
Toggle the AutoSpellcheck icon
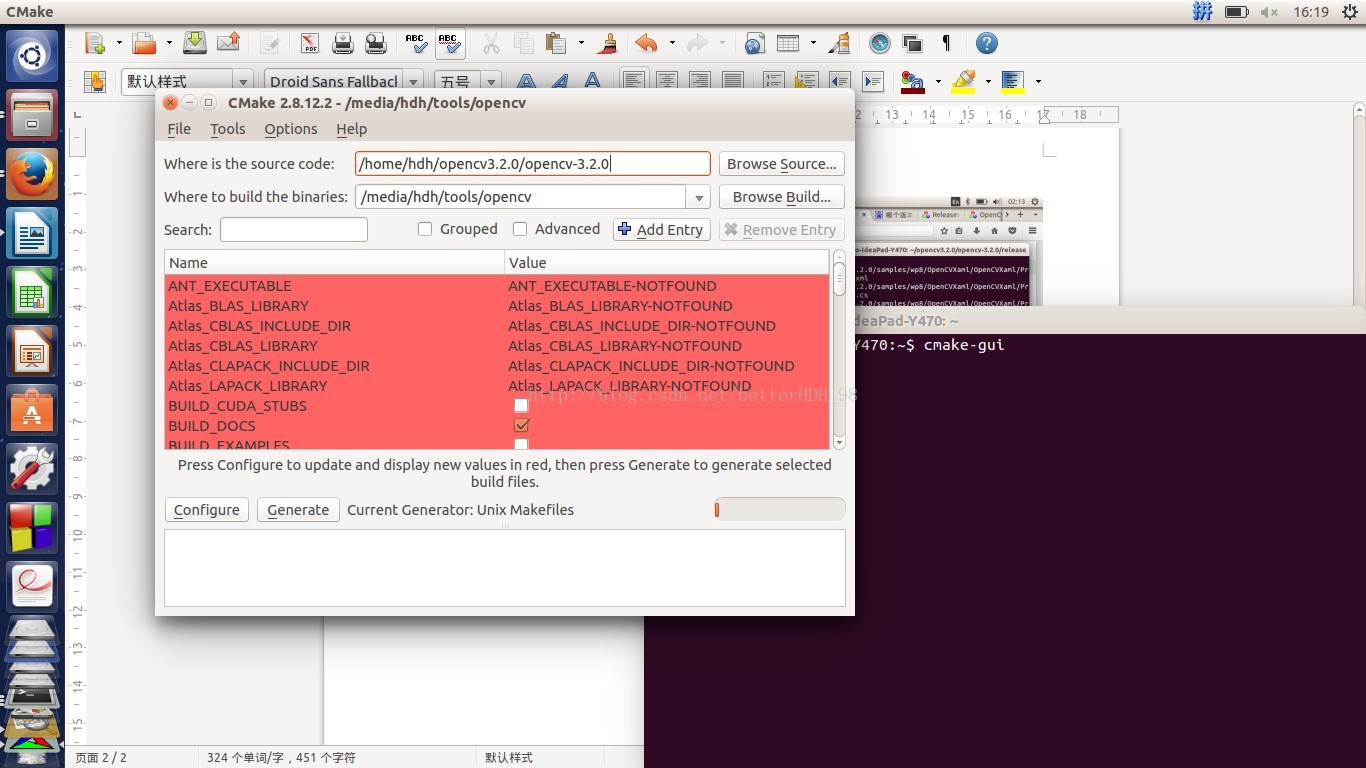pos(449,43)
